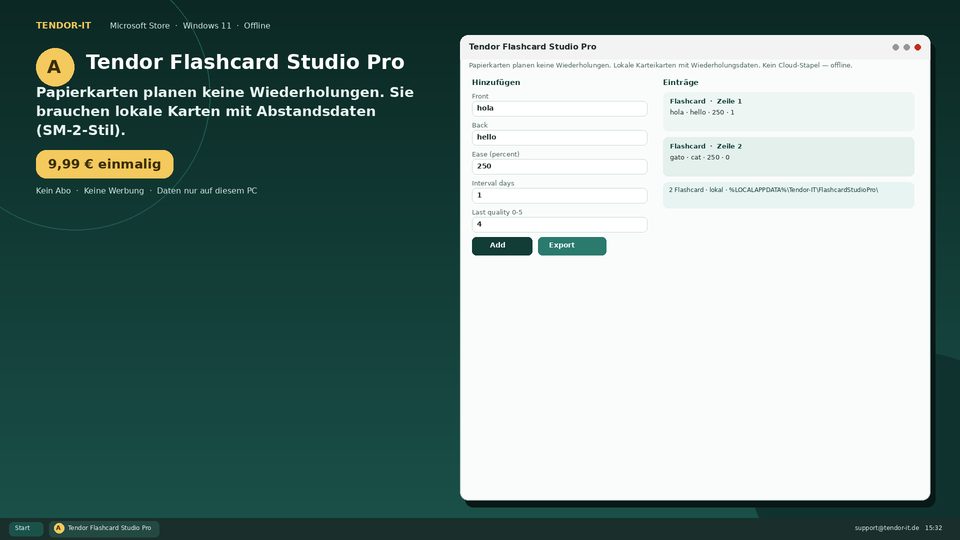Click the Add button
Viewport: 960px width, 540px height.
pyautogui.click(x=501, y=246)
